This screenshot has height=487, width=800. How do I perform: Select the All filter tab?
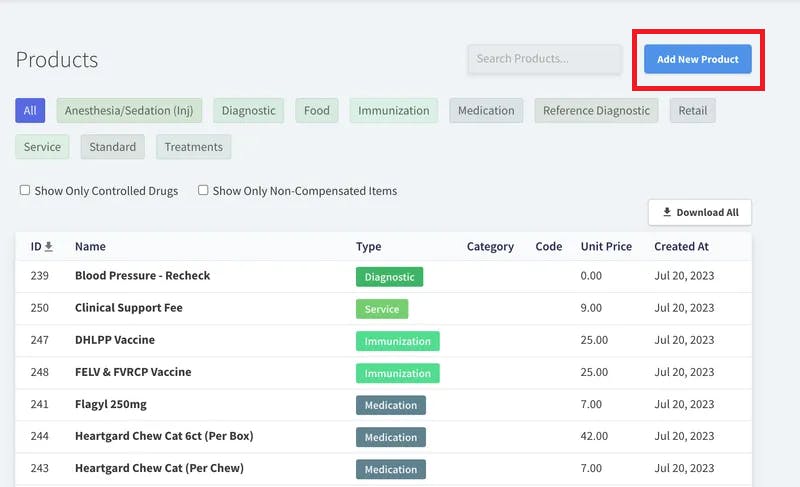click(30, 111)
